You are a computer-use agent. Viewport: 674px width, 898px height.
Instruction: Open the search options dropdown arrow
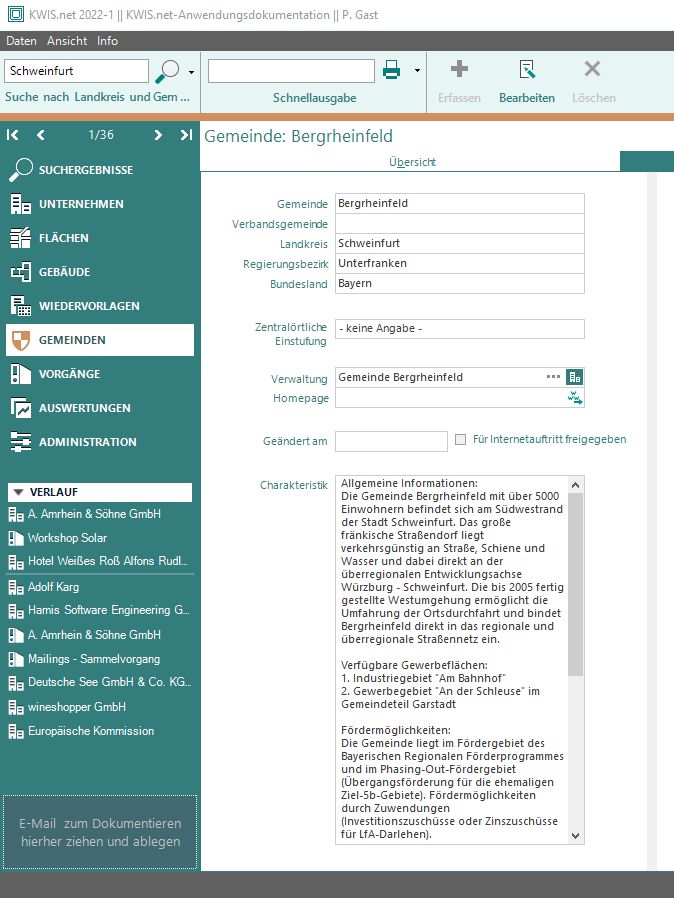(x=191, y=72)
